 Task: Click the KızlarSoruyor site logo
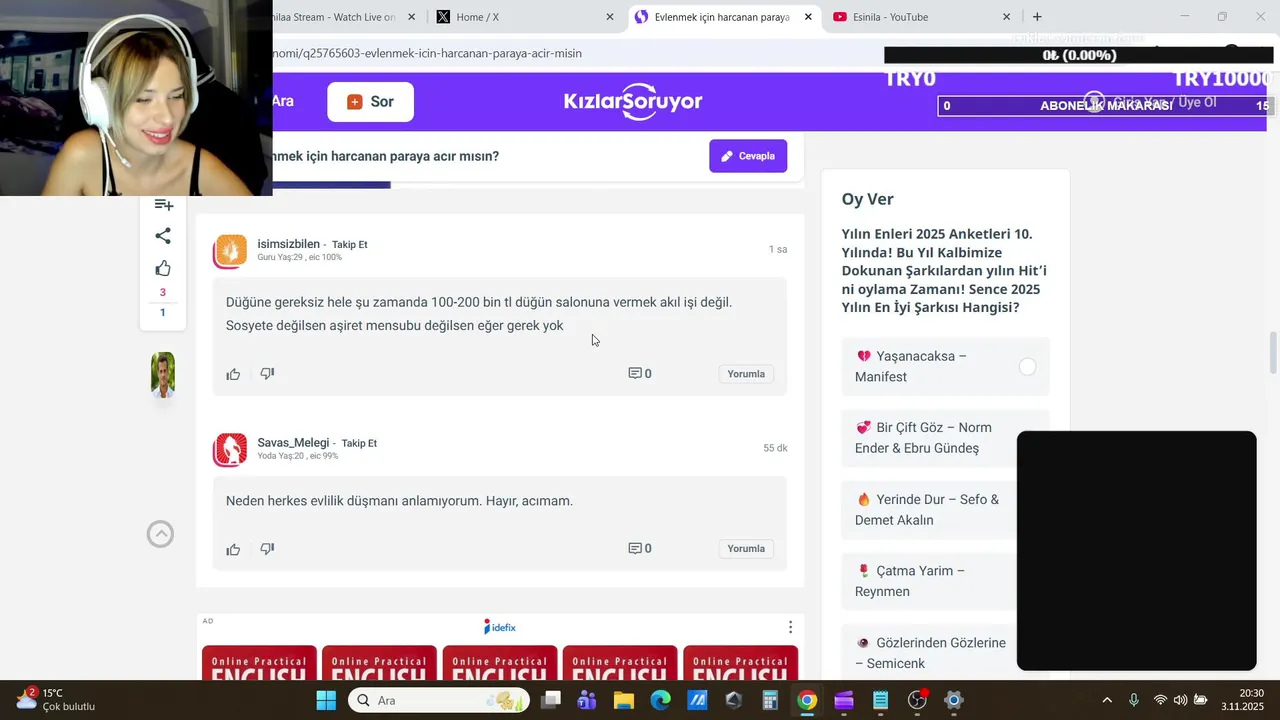[633, 101]
